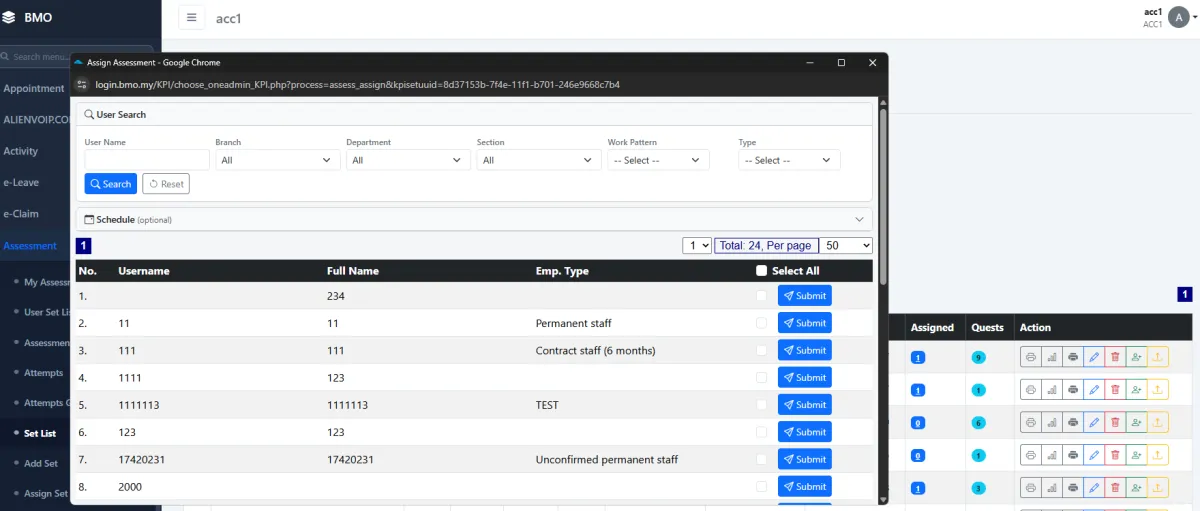Delete the set with 9 quests

point(1115,357)
